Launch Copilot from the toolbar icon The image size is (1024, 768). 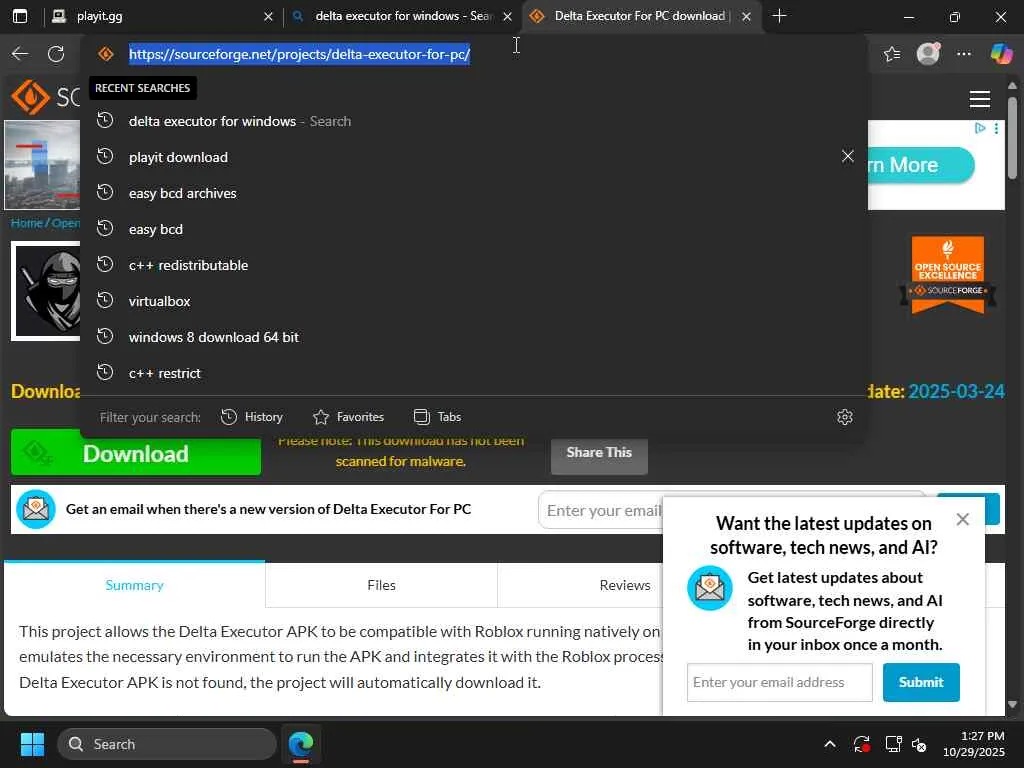[1000, 54]
